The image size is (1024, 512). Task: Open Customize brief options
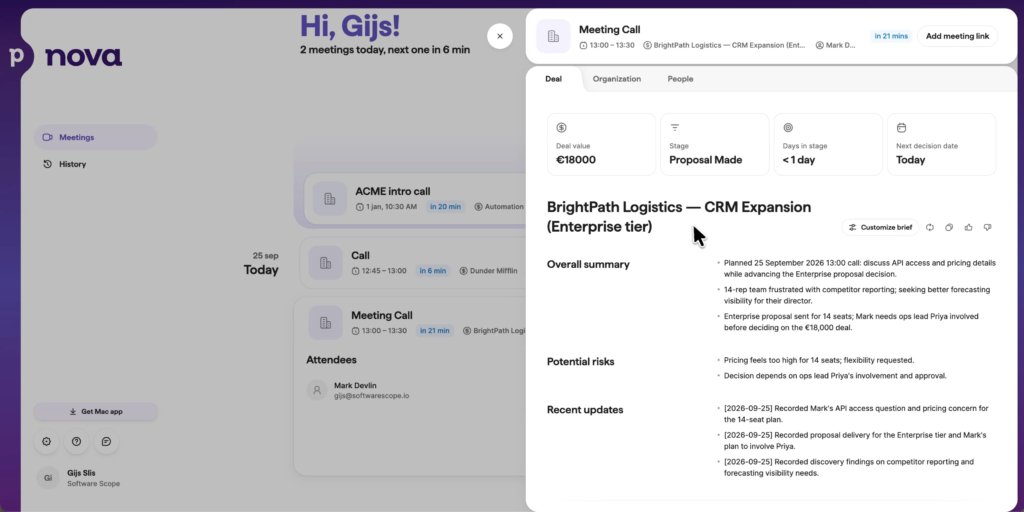(880, 227)
